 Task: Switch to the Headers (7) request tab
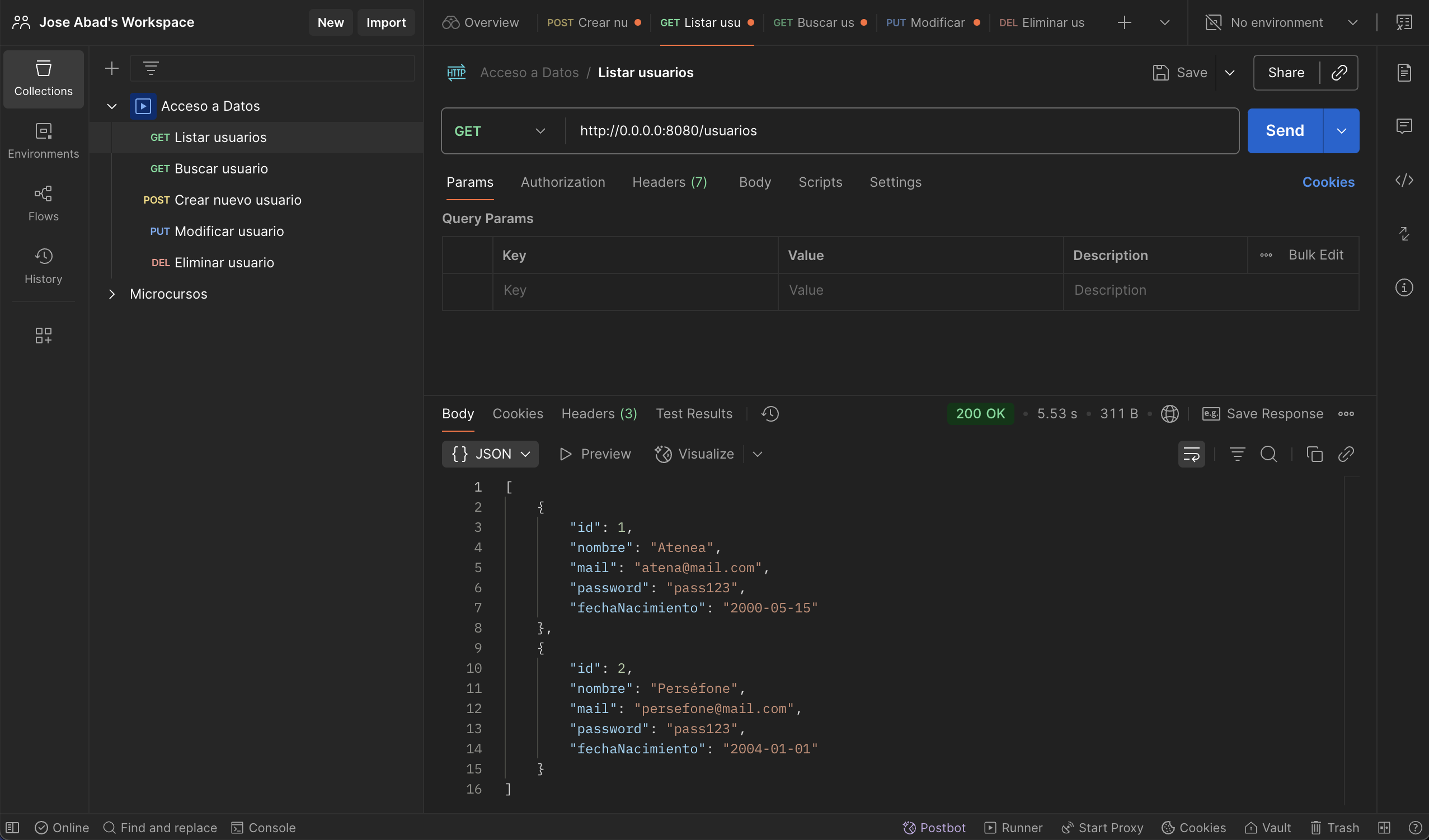[x=669, y=182]
